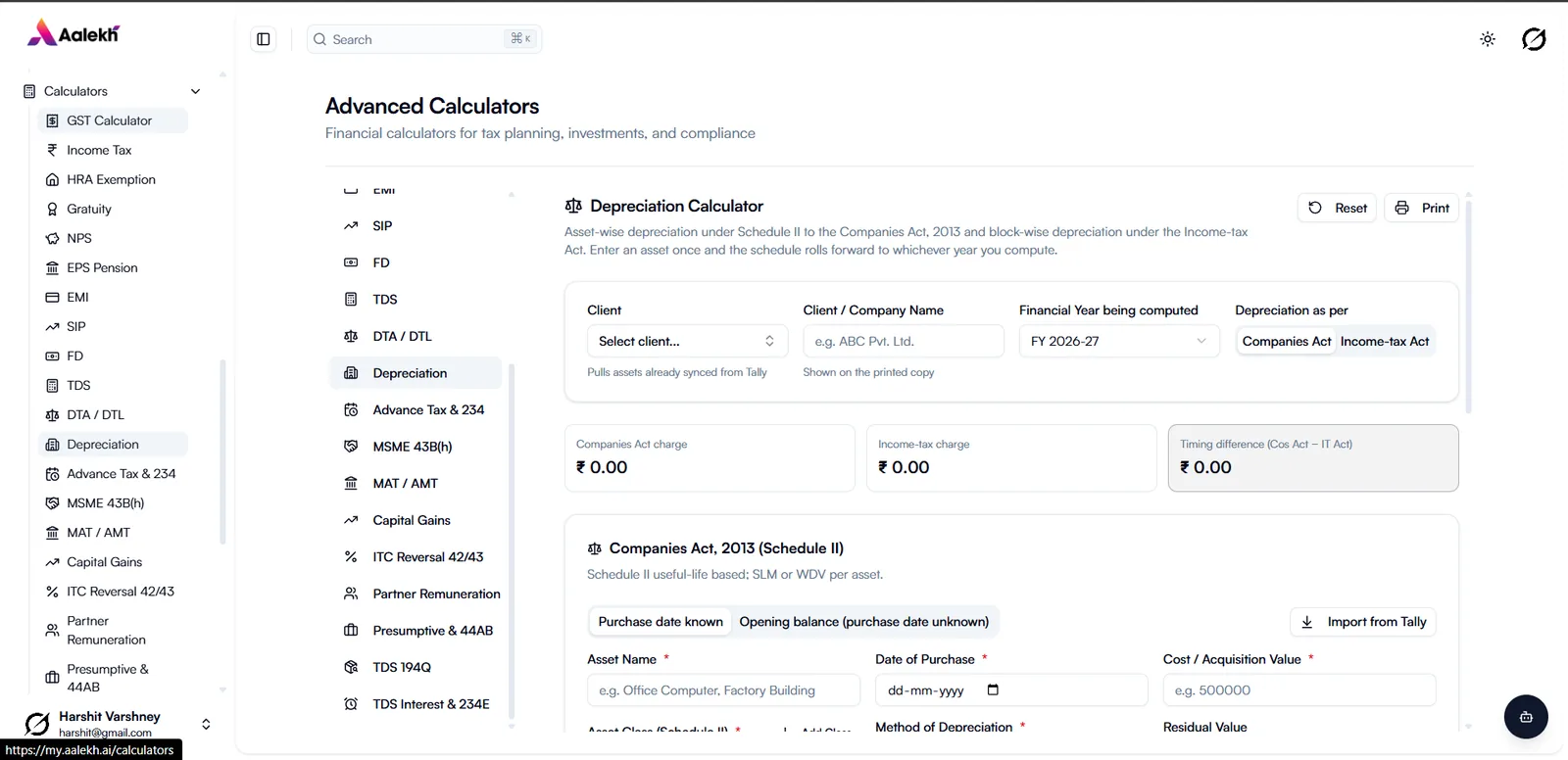Screen dimensions: 1568x760
Task: Open the inner list's Presumptive & 44AB
Action: [x=416, y=630]
